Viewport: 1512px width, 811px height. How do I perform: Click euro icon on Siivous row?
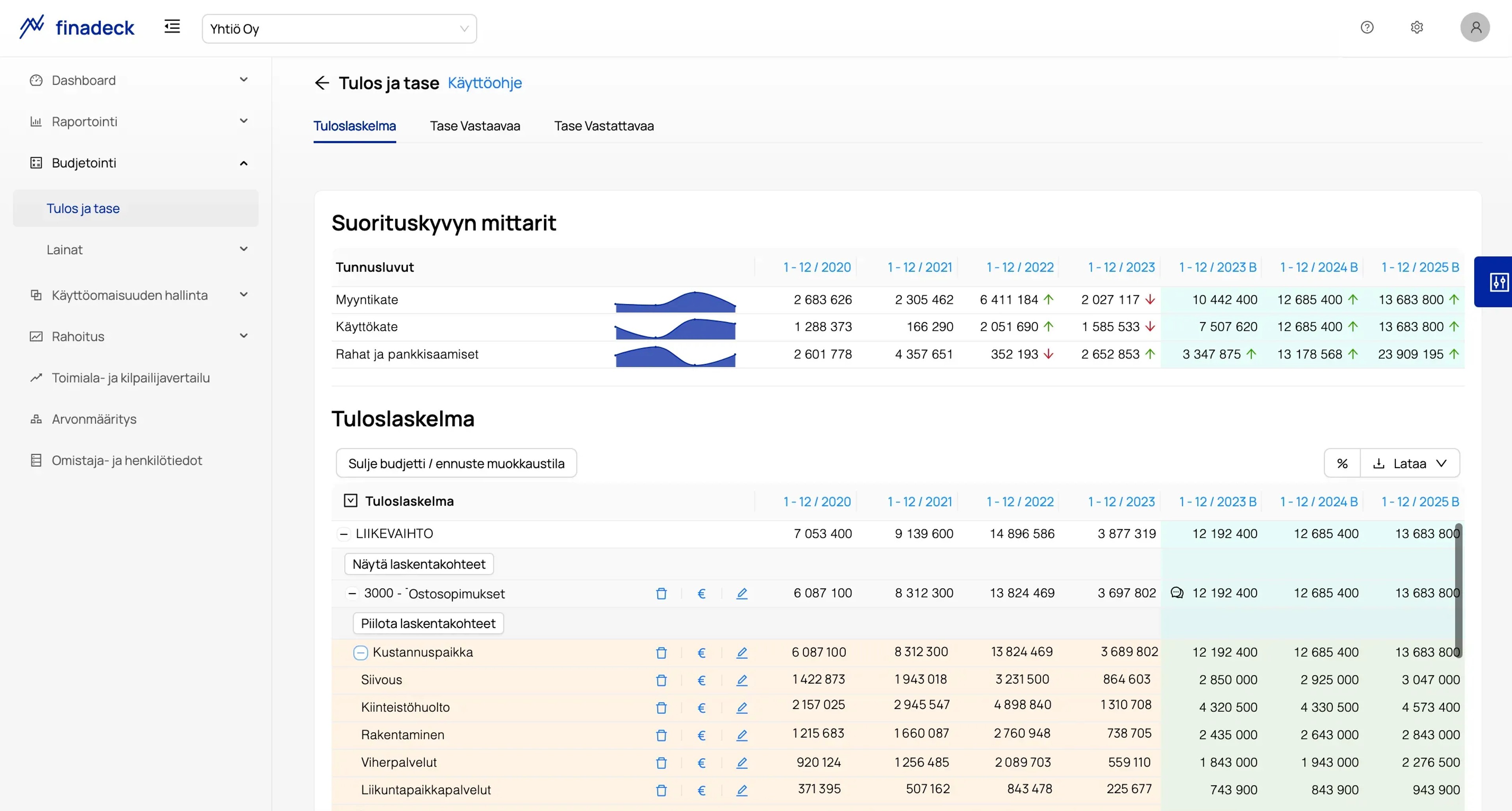pyautogui.click(x=701, y=680)
